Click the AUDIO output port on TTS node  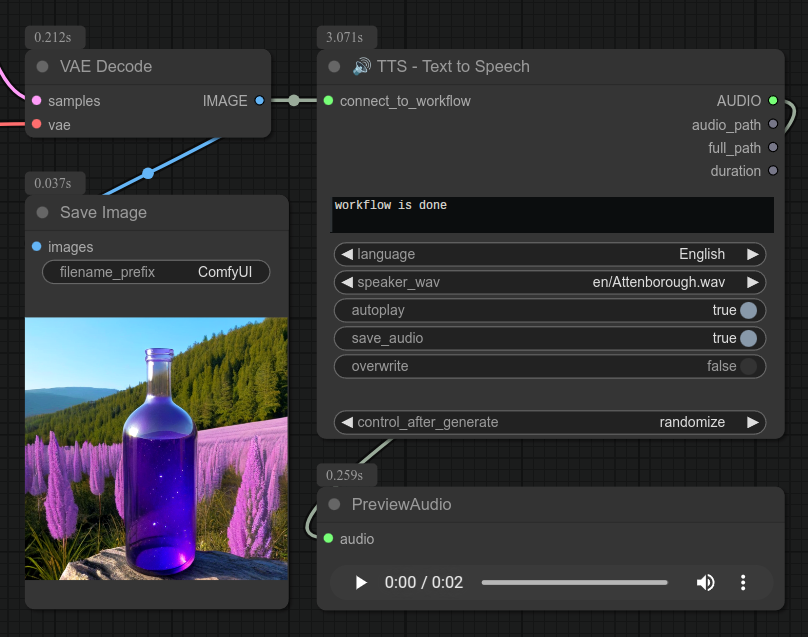tap(772, 101)
